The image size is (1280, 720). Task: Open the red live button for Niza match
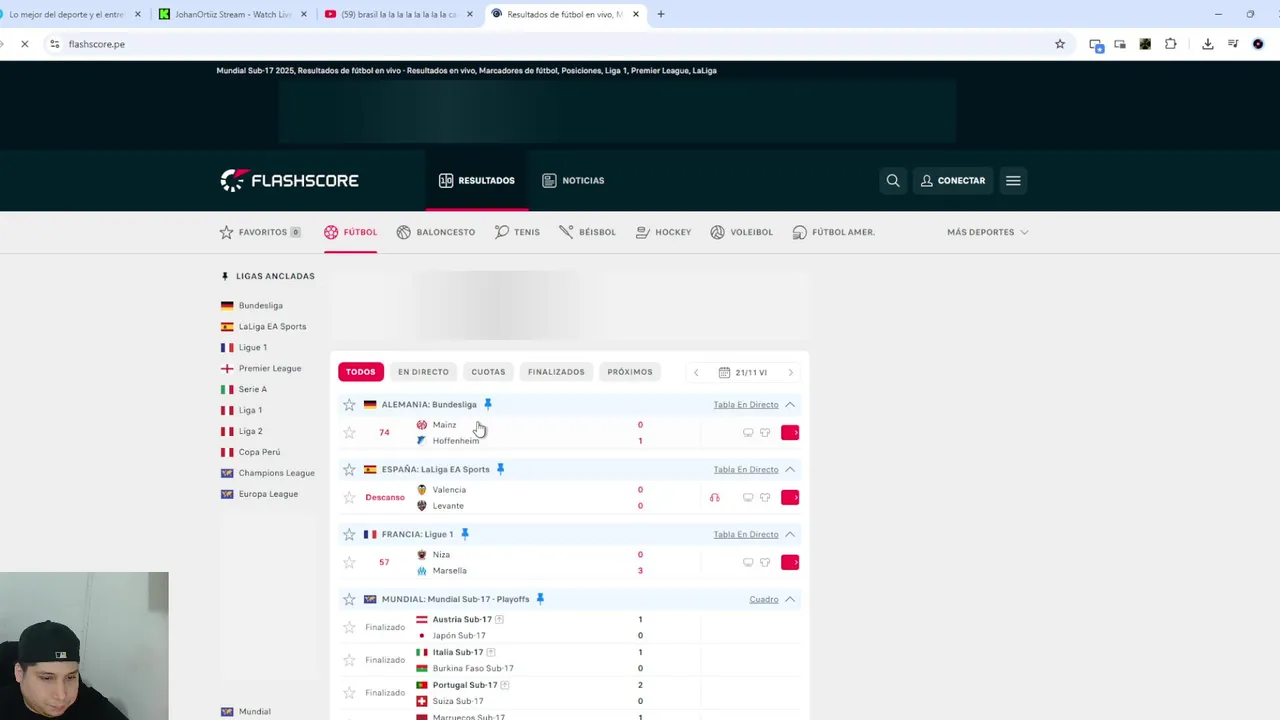(x=790, y=562)
